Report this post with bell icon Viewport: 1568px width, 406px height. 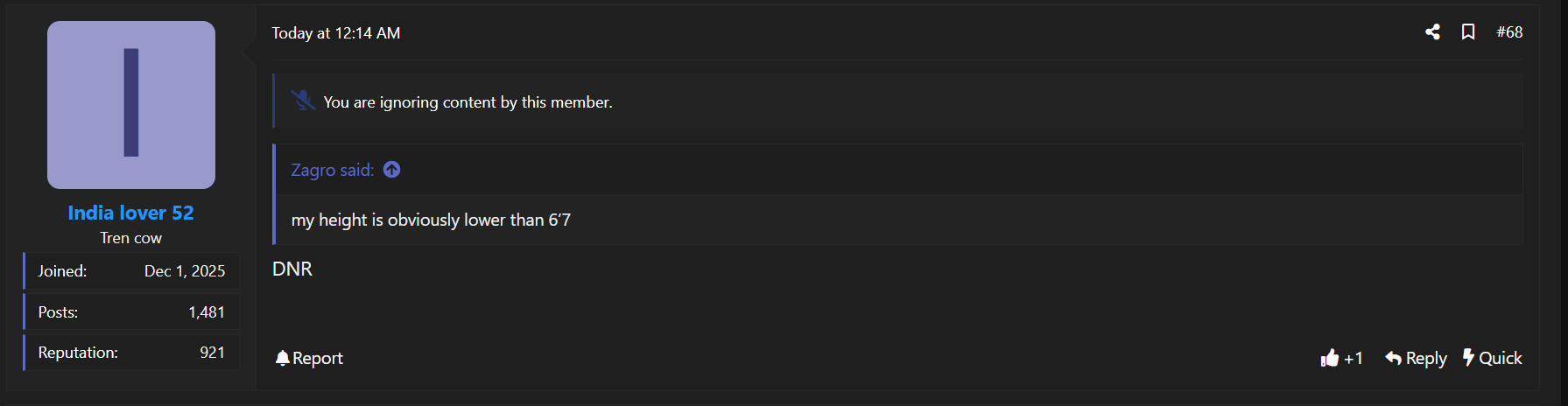coord(282,358)
